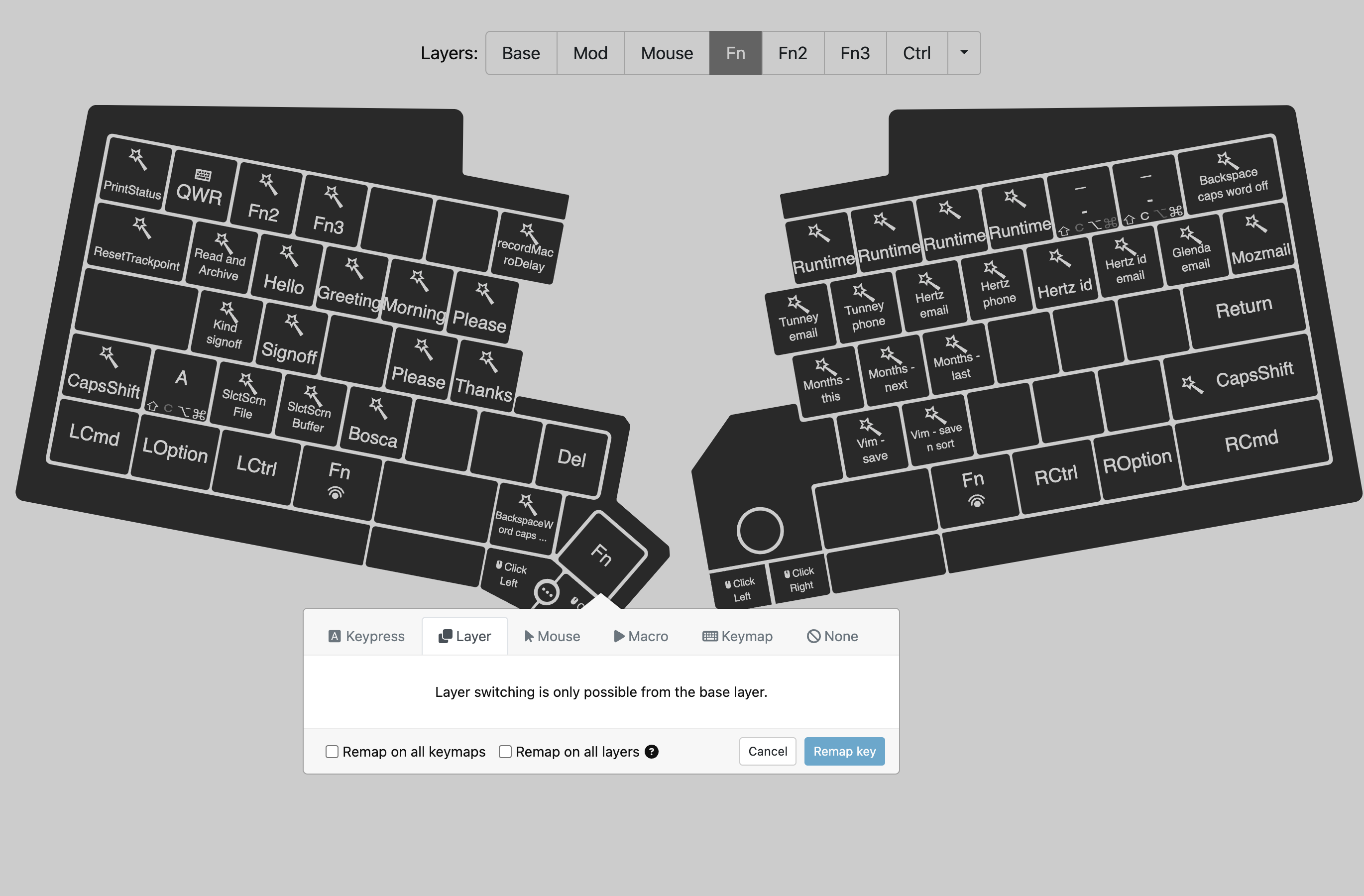Select the QWR keymap key

point(201,186)
